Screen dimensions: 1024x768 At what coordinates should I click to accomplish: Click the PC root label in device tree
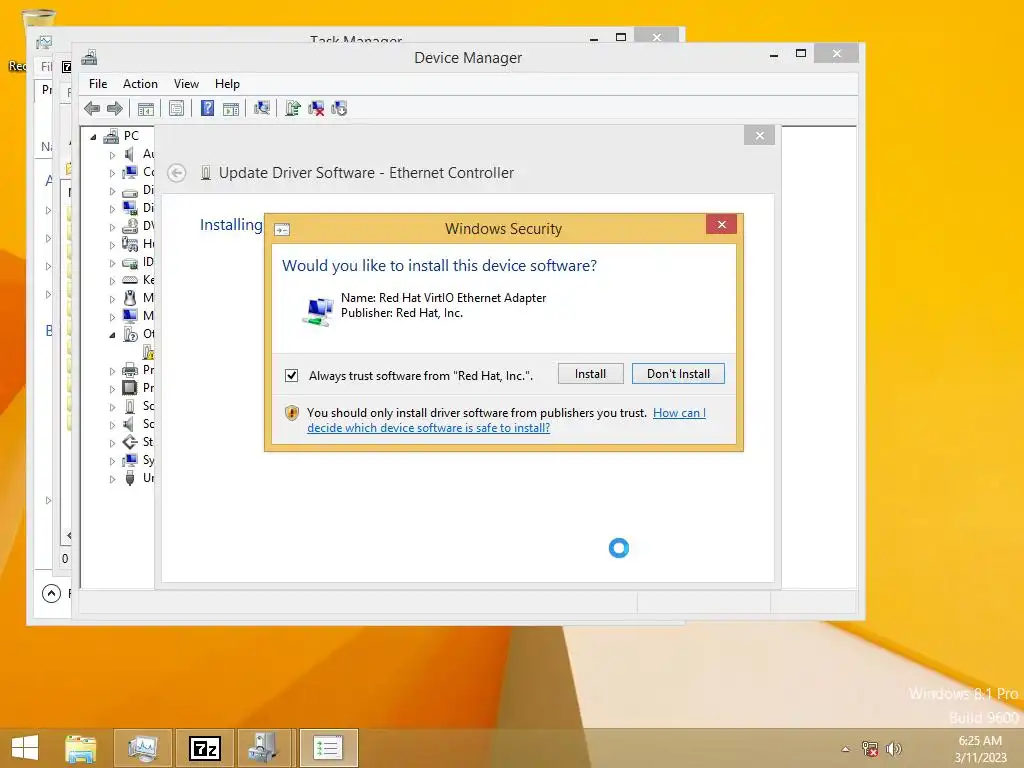point(131,136)
